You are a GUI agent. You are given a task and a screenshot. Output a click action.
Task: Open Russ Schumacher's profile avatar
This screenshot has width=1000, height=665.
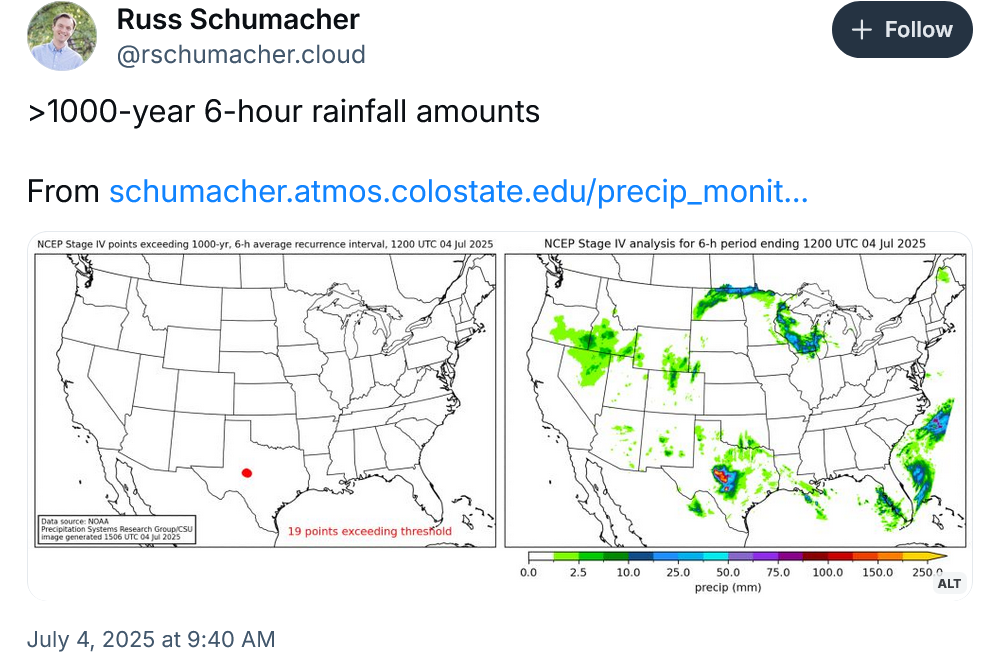[62, 35]
